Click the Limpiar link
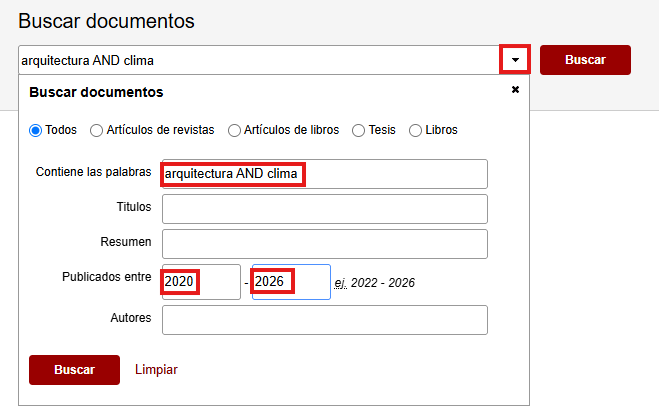This screenshot has width=659, height=411. [156, 369]
